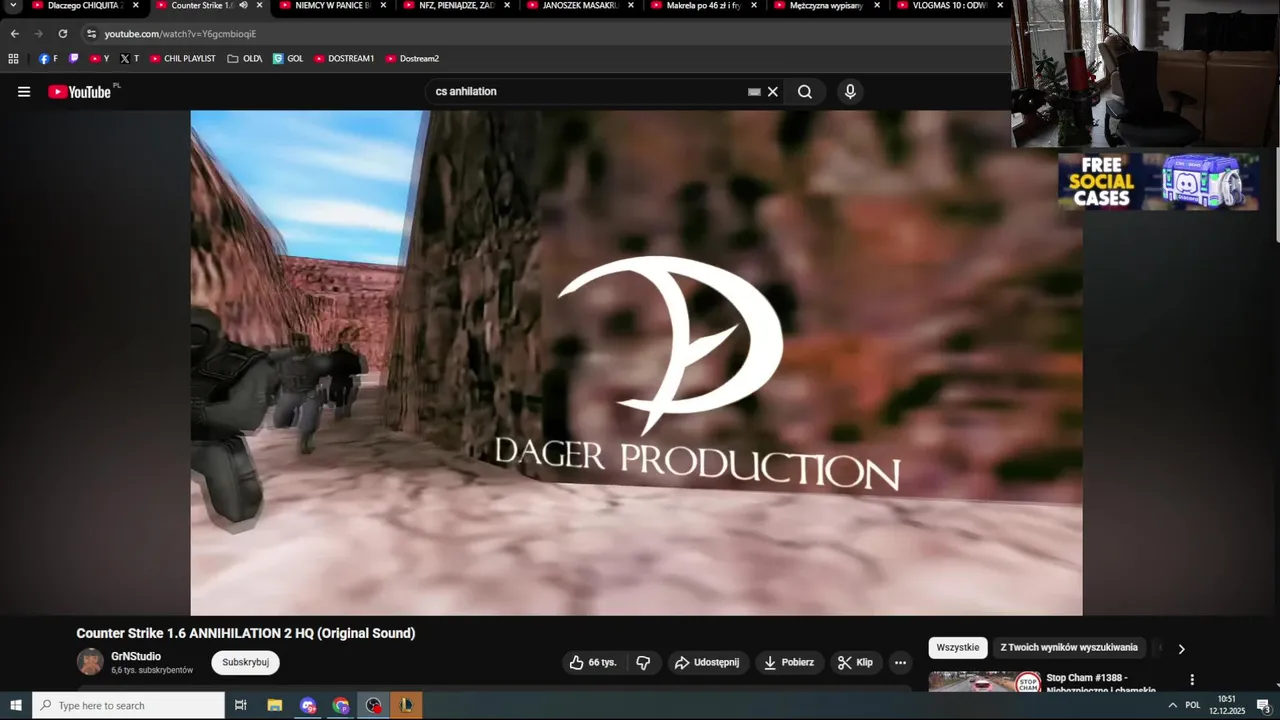Share video with Udostępnij button
Viewport: 1280px width, 720px height.
[706, 662]
